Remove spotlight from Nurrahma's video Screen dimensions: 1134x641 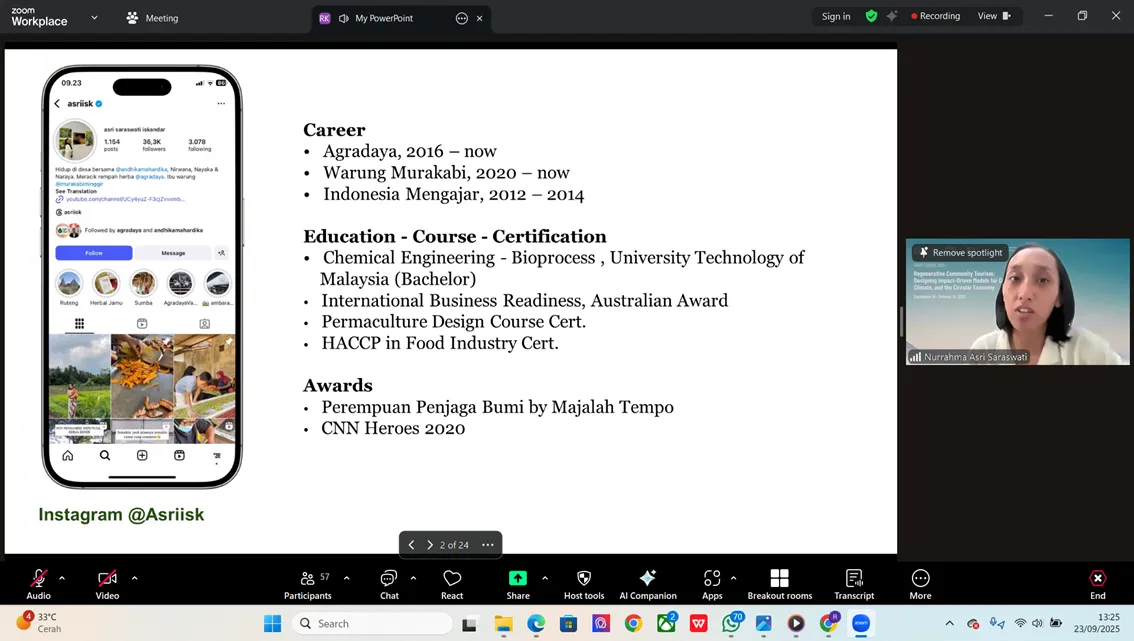click(960, 253)
